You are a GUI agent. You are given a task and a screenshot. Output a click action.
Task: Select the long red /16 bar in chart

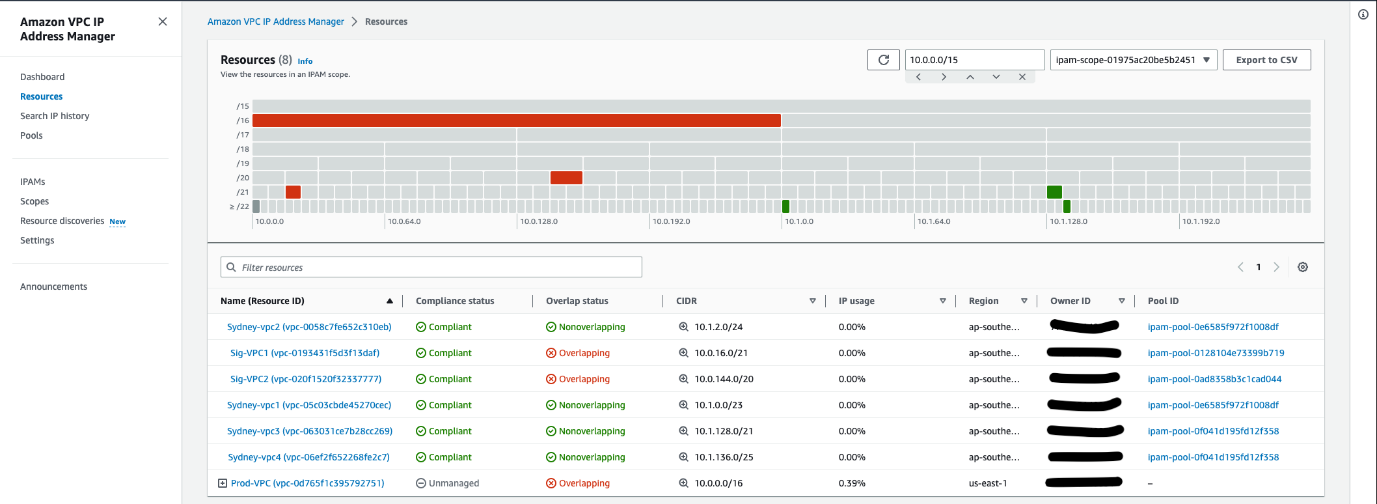(516, 120)
